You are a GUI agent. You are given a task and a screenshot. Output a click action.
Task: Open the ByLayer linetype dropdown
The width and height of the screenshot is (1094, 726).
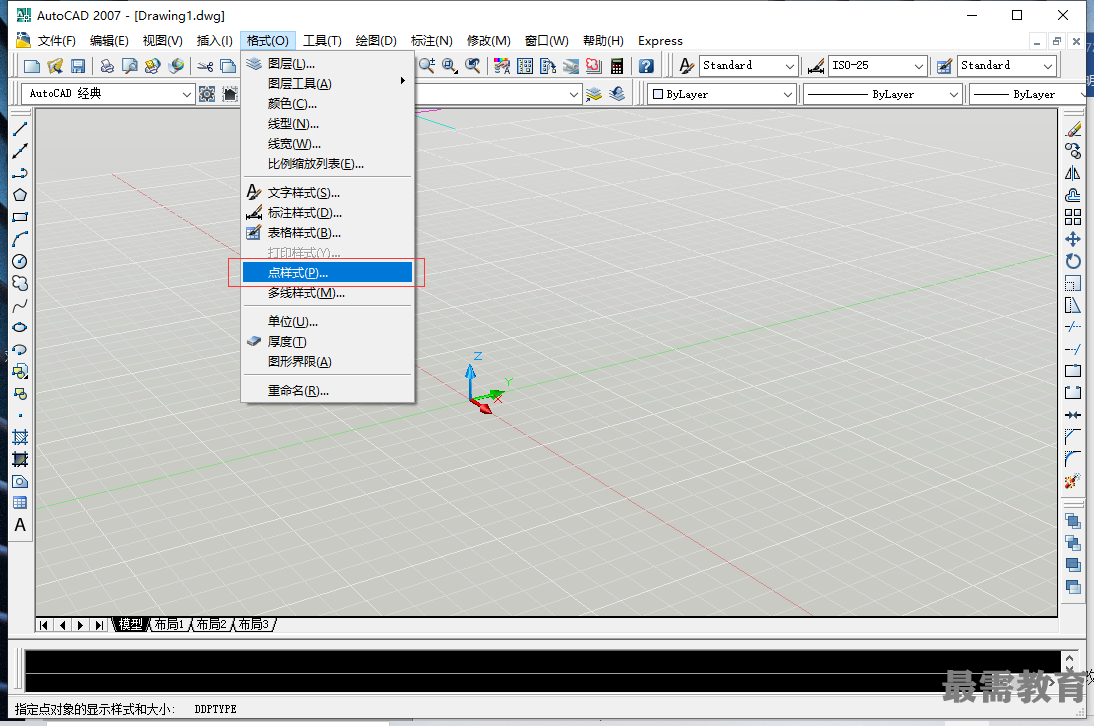pyautogui.click(x=883, y=94)
